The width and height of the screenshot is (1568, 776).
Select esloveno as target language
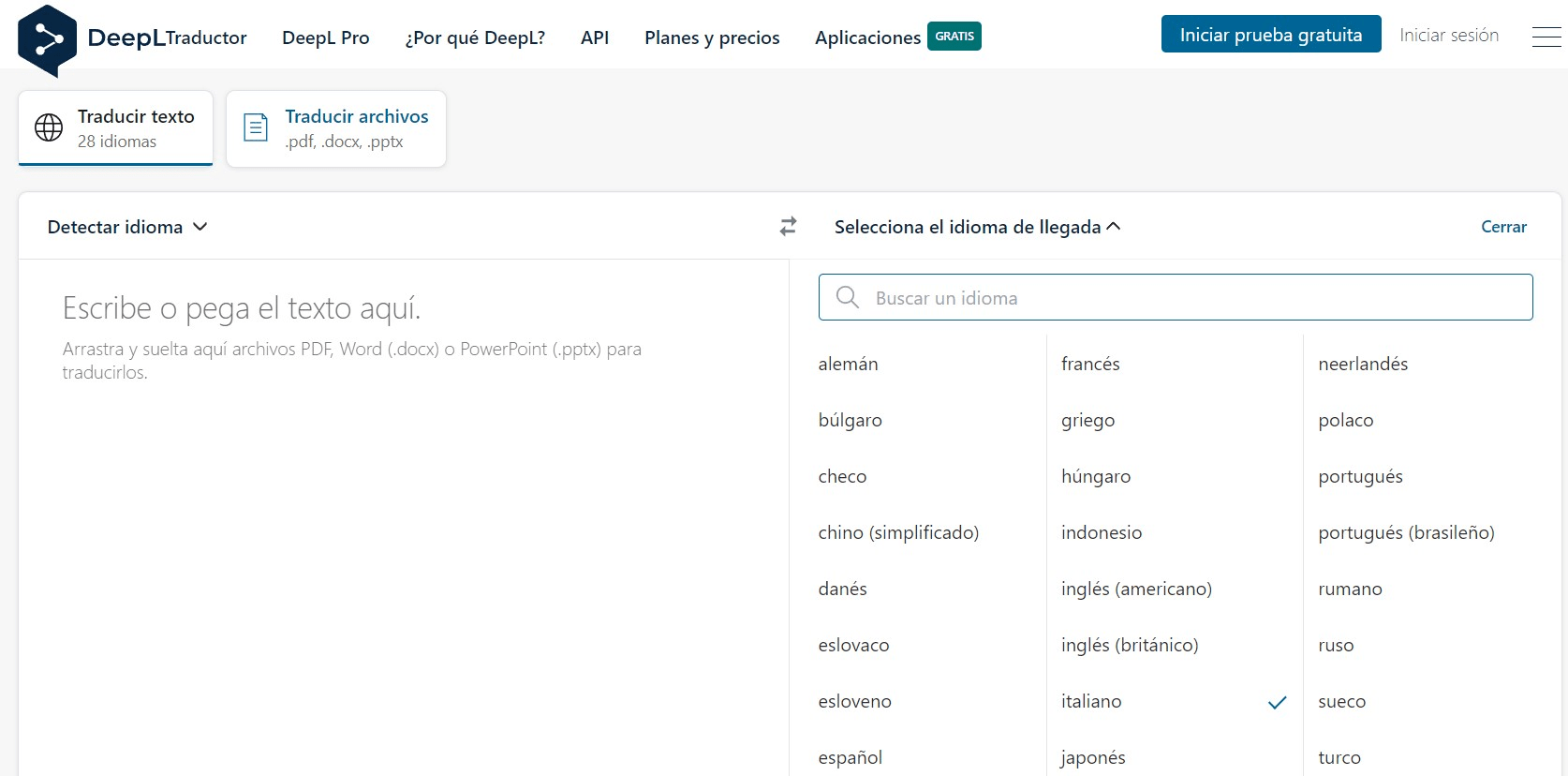[854, 701]
